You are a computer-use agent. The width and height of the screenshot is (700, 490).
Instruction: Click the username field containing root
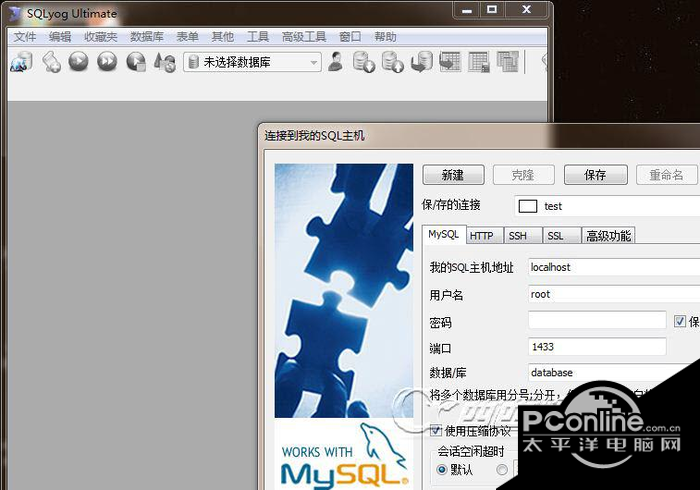(x=614, y=294)
